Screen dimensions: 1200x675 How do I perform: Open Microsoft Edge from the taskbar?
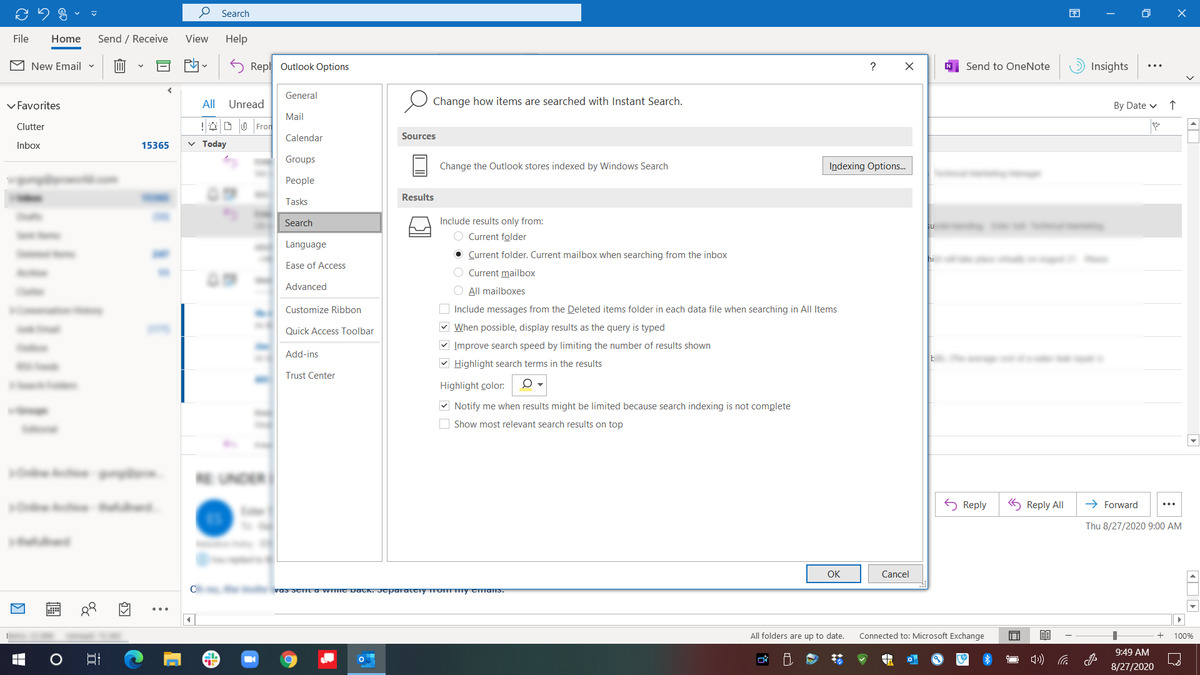click(x=133, y=660)
